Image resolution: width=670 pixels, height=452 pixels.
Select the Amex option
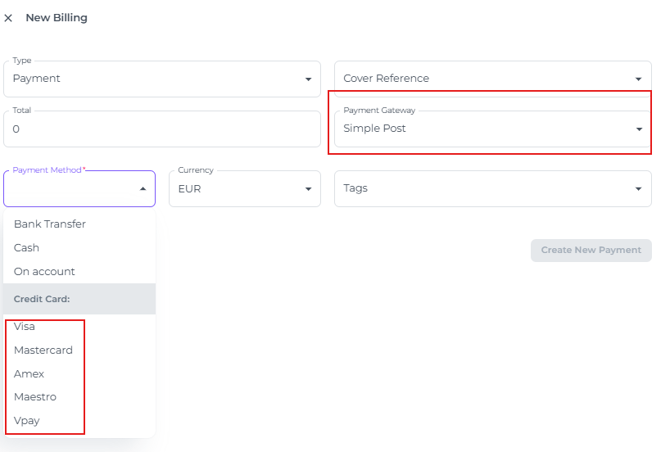pyautogui.click(x=29, y=374)
